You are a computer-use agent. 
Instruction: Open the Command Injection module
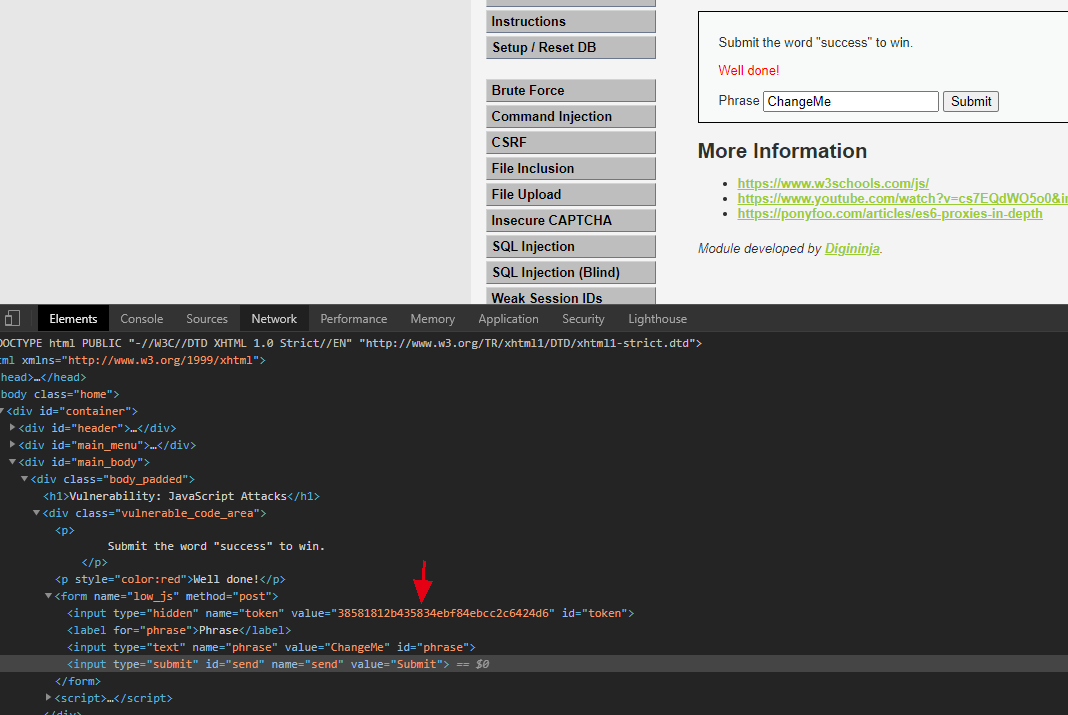(571, 116)
